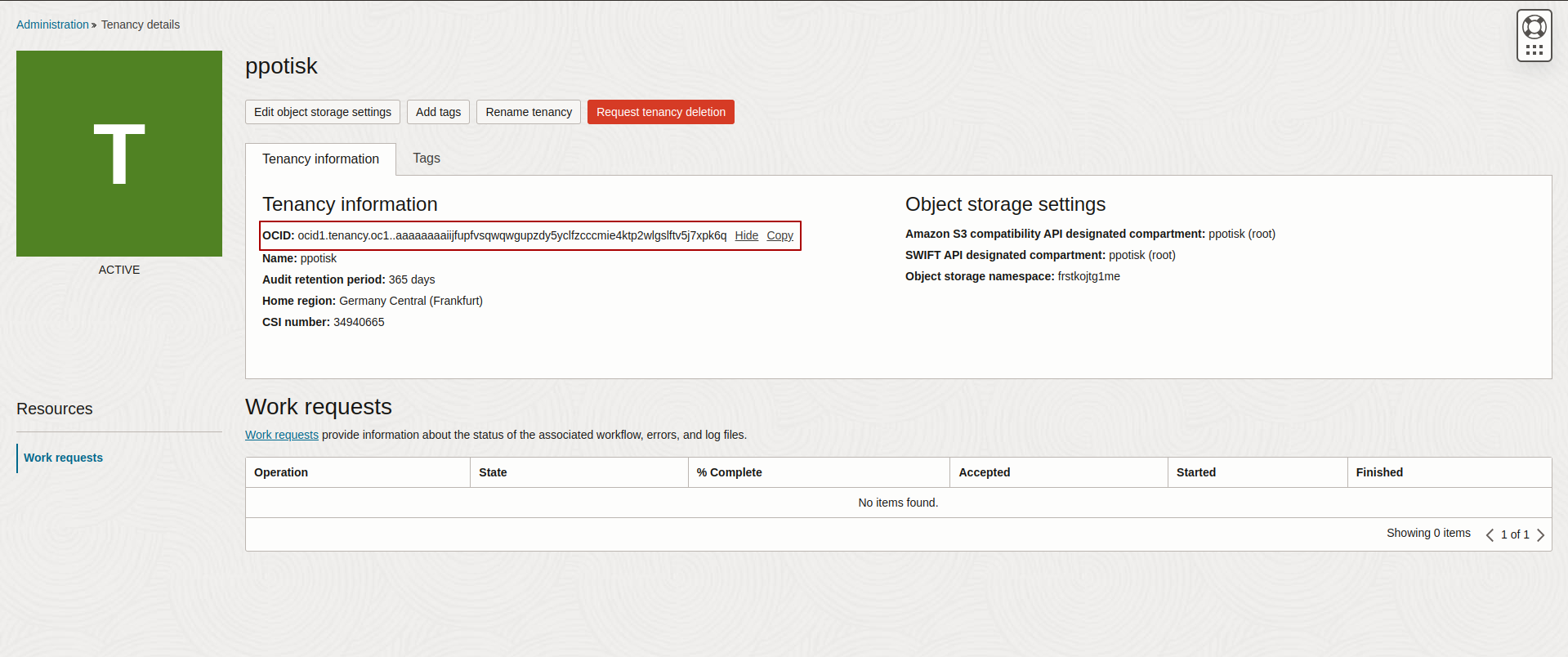Click the % Complete column header
Screen dimensions: 1568x657
[819, 472]
